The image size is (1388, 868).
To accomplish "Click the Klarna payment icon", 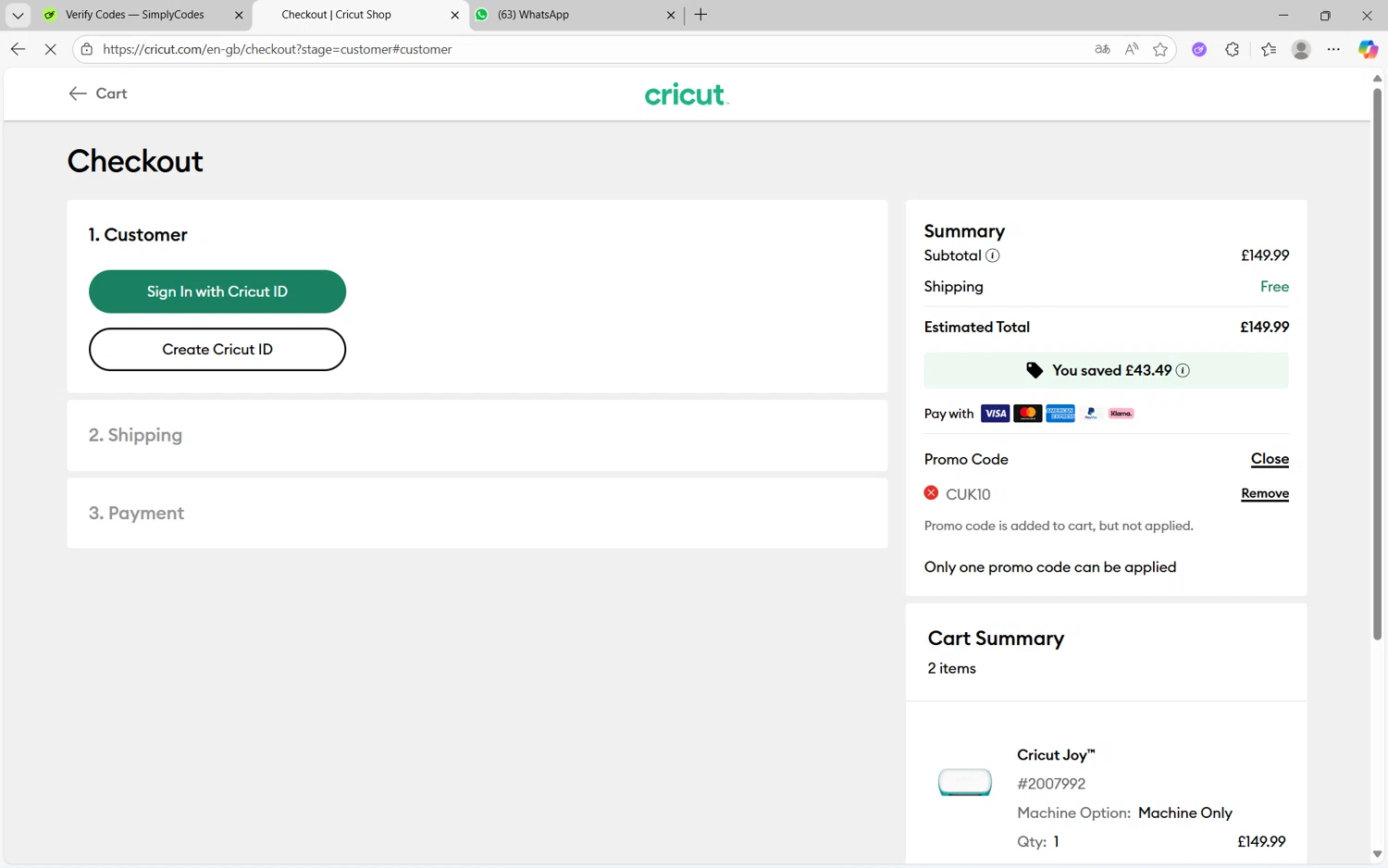I will tap(1122, 414).
